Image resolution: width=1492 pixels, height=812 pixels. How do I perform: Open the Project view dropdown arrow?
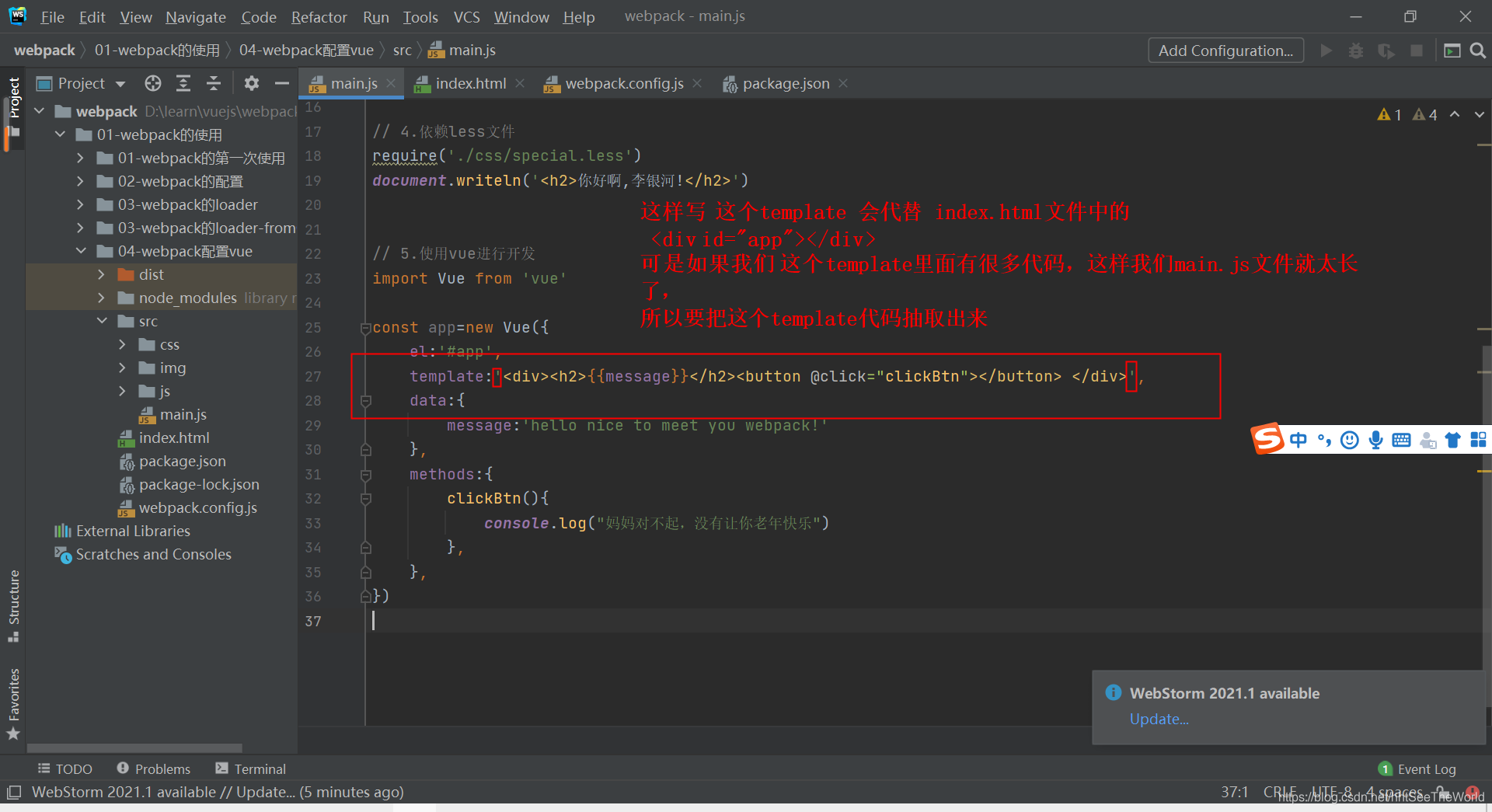[120, 84]
